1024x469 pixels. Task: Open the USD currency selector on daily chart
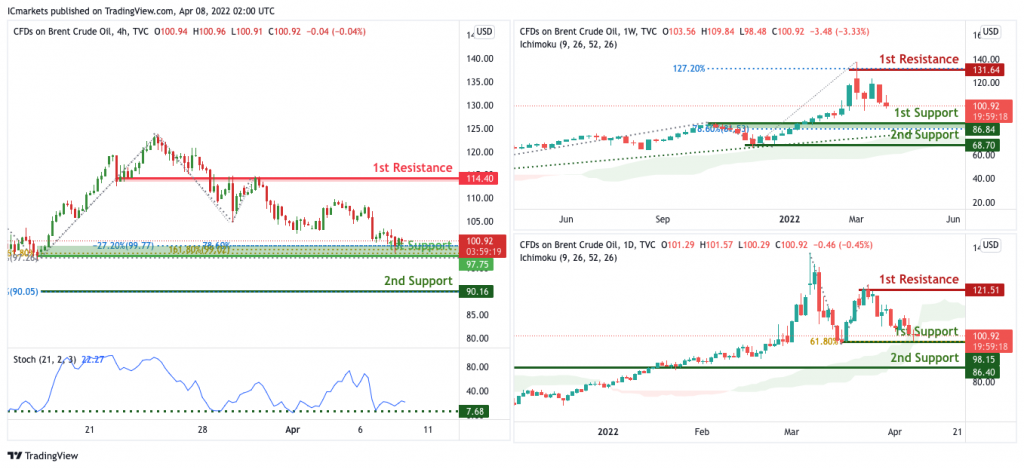991,246
